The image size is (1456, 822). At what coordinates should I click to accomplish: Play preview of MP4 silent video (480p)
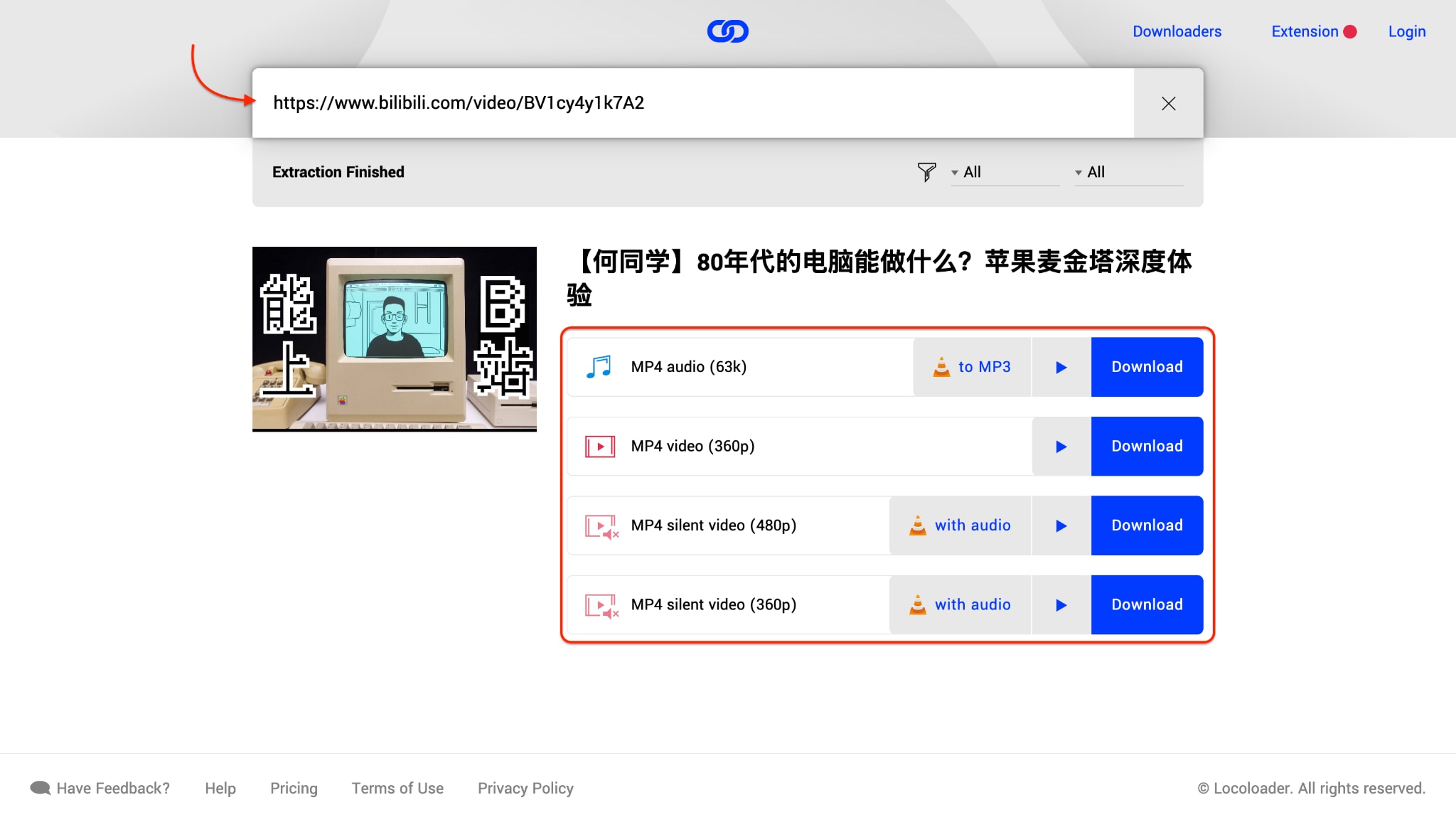[1061, 525]
